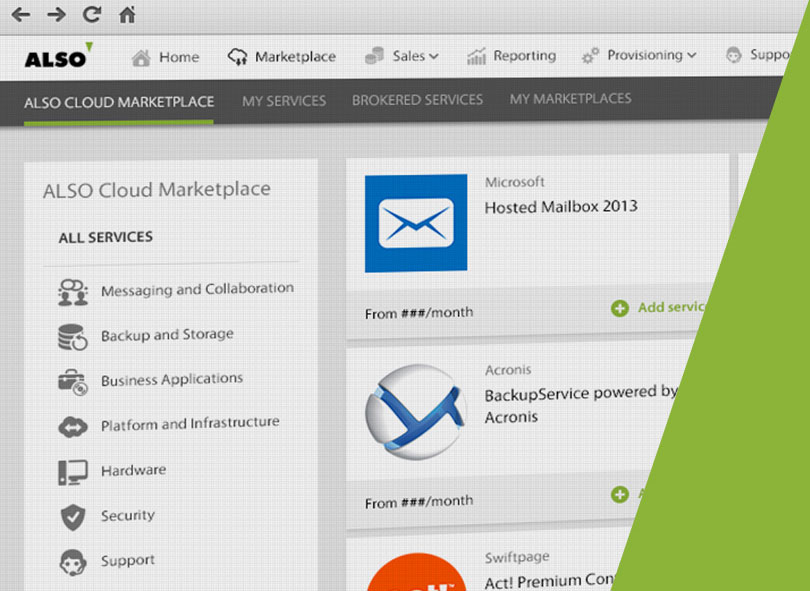Open the Marketplace menu item
Screen dimensions: 810x591
[x=295, y=56]
